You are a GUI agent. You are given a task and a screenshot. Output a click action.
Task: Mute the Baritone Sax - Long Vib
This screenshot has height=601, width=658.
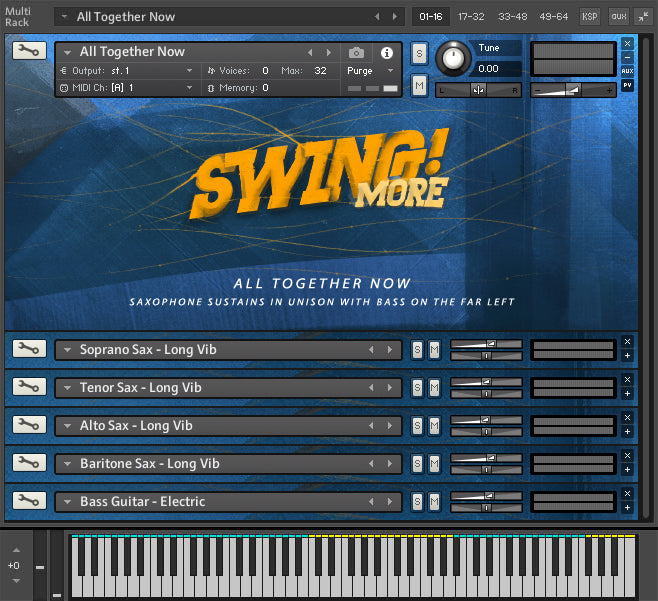434,463
